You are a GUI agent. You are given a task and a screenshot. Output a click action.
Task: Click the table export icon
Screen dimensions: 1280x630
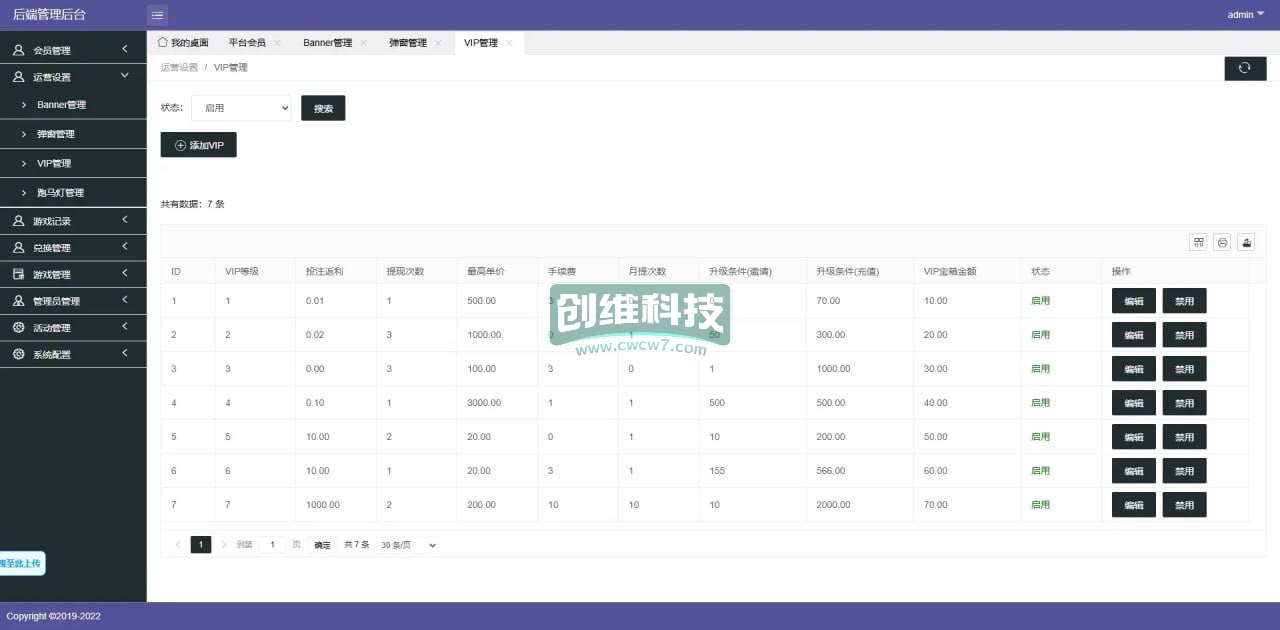1246,242
